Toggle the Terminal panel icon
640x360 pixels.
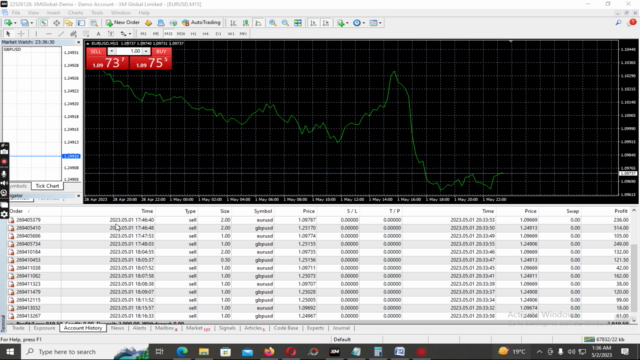[x=81, y=23]
